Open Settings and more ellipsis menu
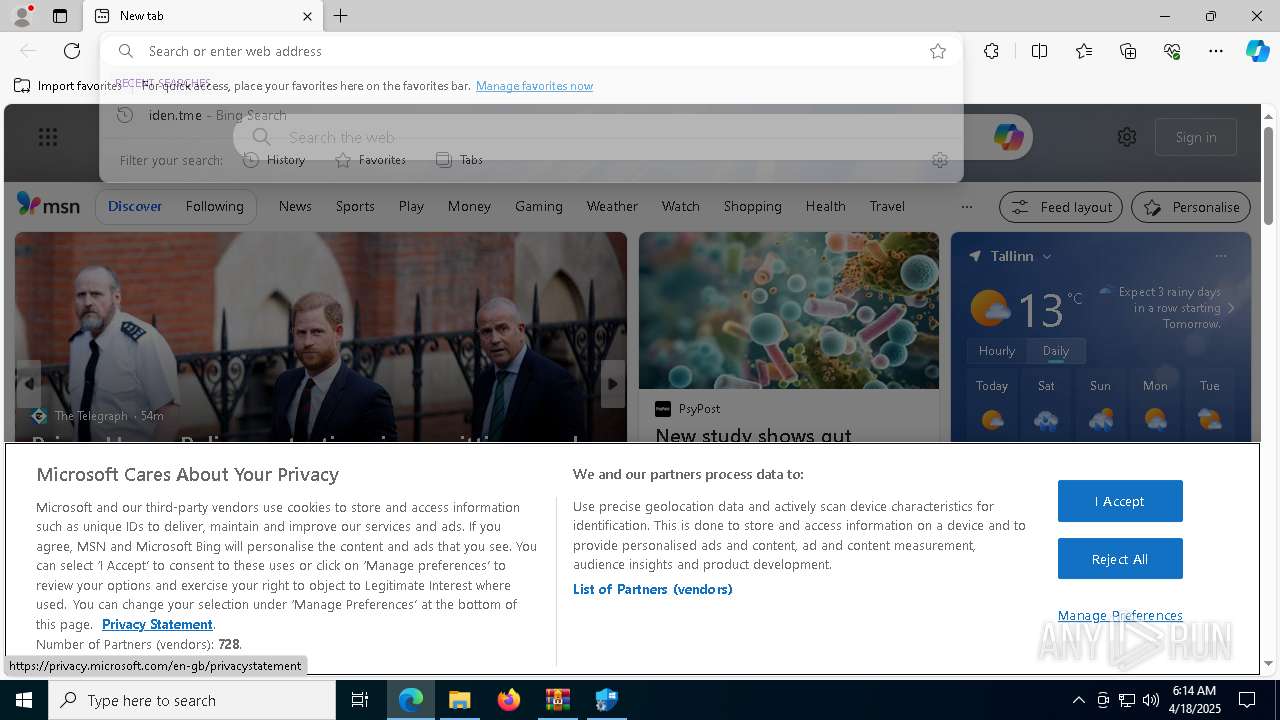The height and width of the screenshot is (720, 1280). click(x=1216, y=51)
